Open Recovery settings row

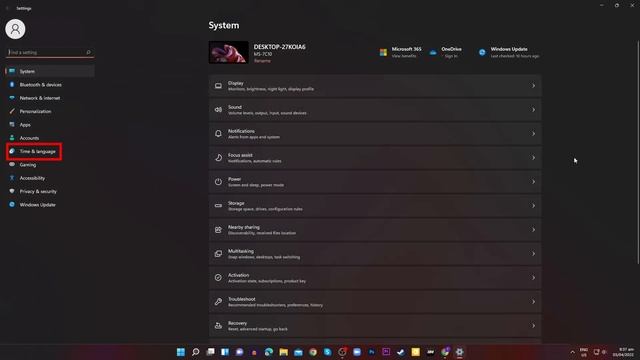point(375,326)
